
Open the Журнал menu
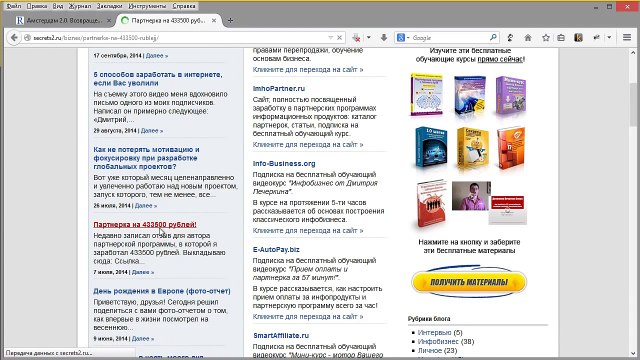tap(80, 6)
